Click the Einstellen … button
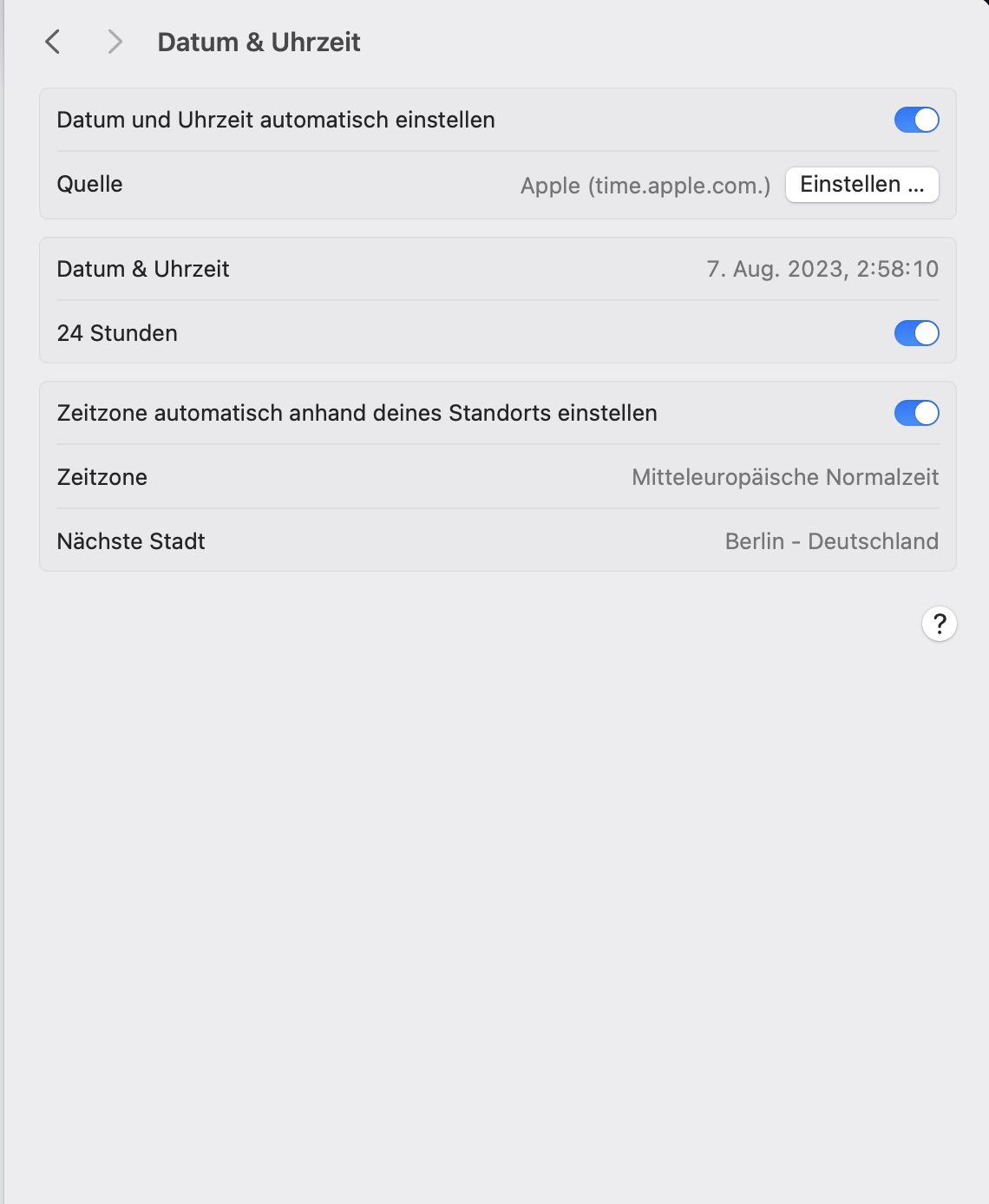The width and height of the screenshot is (989, 1204). pos(861,185)
